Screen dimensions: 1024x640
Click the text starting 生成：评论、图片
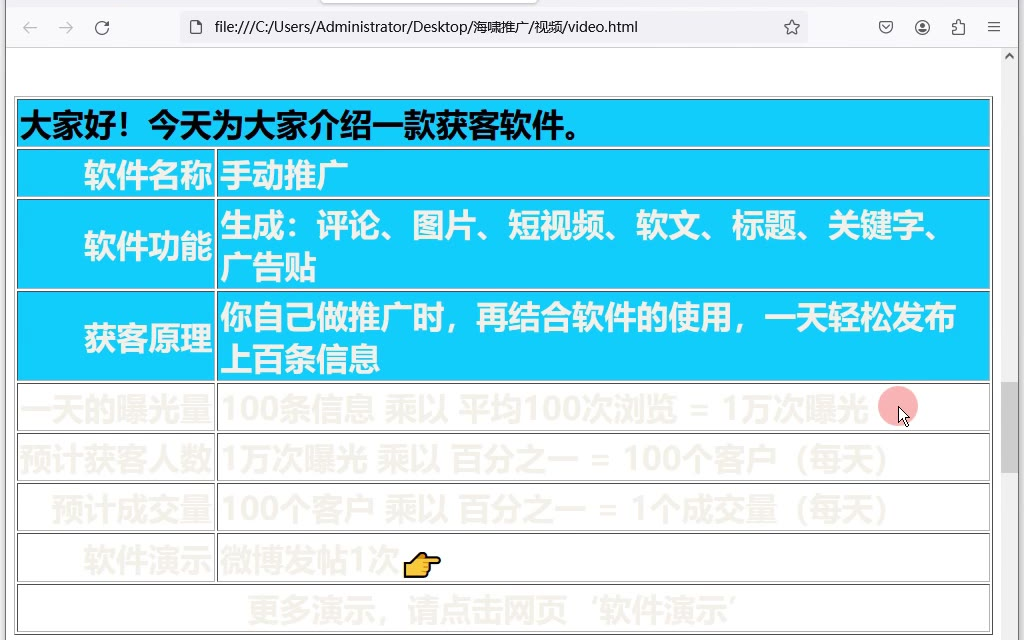click(x=580, y=246)
